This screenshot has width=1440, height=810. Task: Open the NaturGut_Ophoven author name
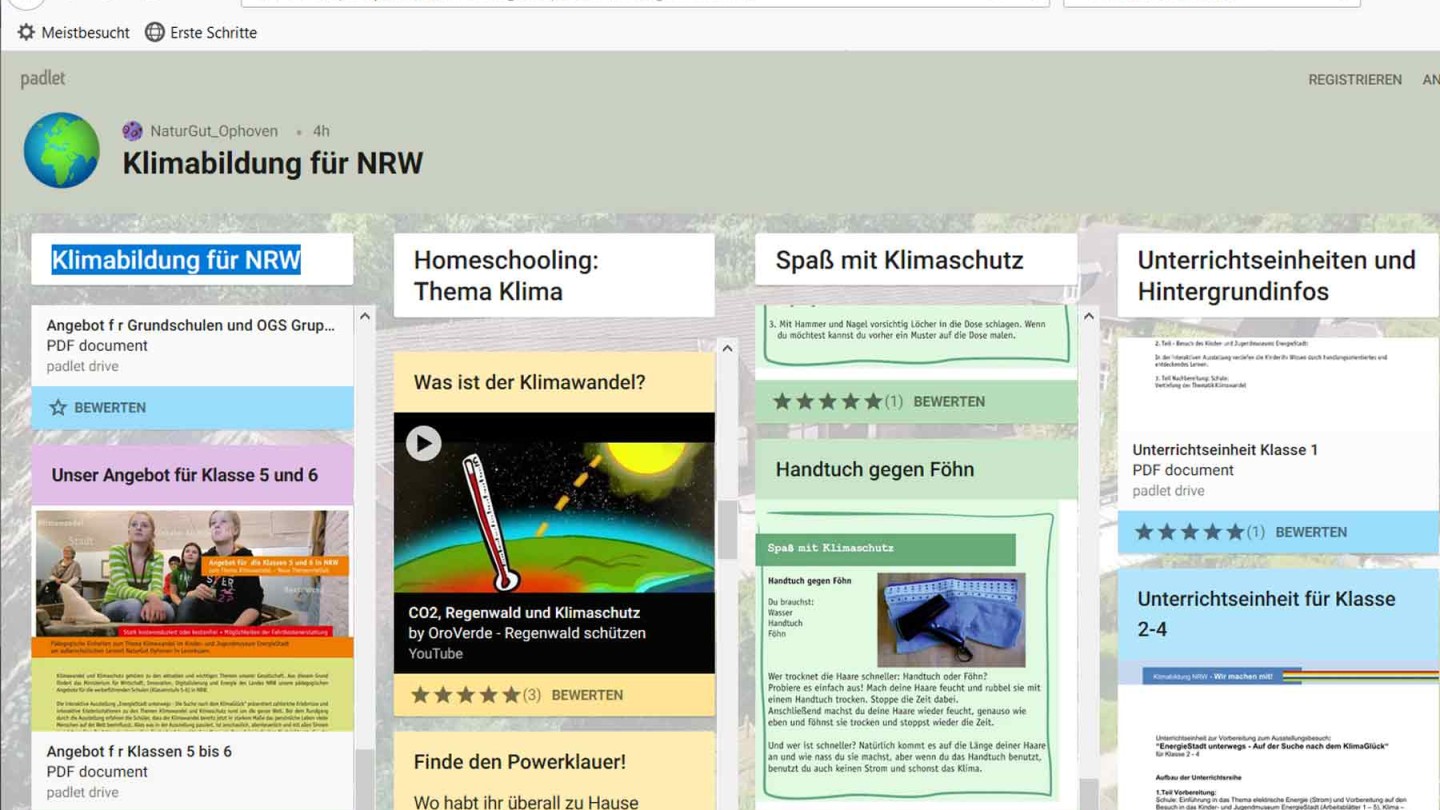pos(214,131)
